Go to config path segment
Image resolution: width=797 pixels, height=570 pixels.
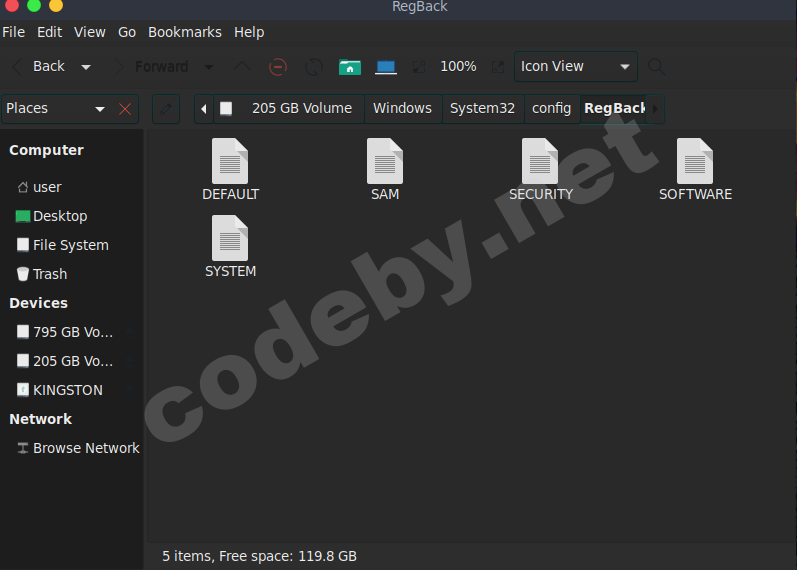pos(551,109)
